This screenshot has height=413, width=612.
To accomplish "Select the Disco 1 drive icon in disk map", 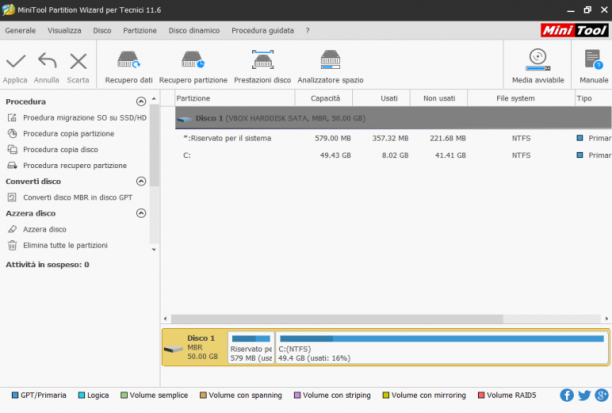I will coord(173,349).
